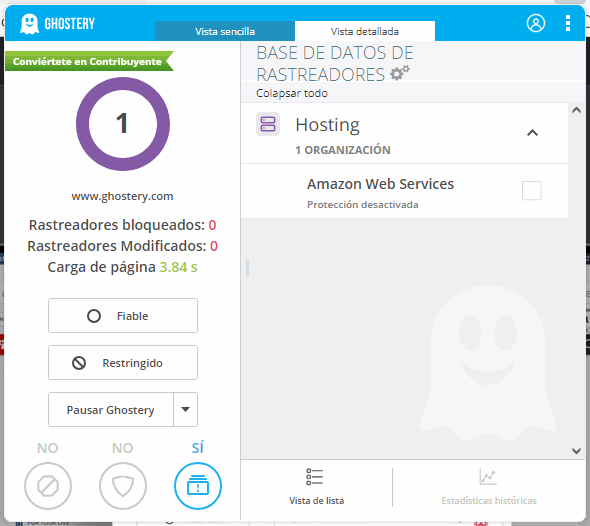Click the Vista de lista icon

[x=314, y=477]
